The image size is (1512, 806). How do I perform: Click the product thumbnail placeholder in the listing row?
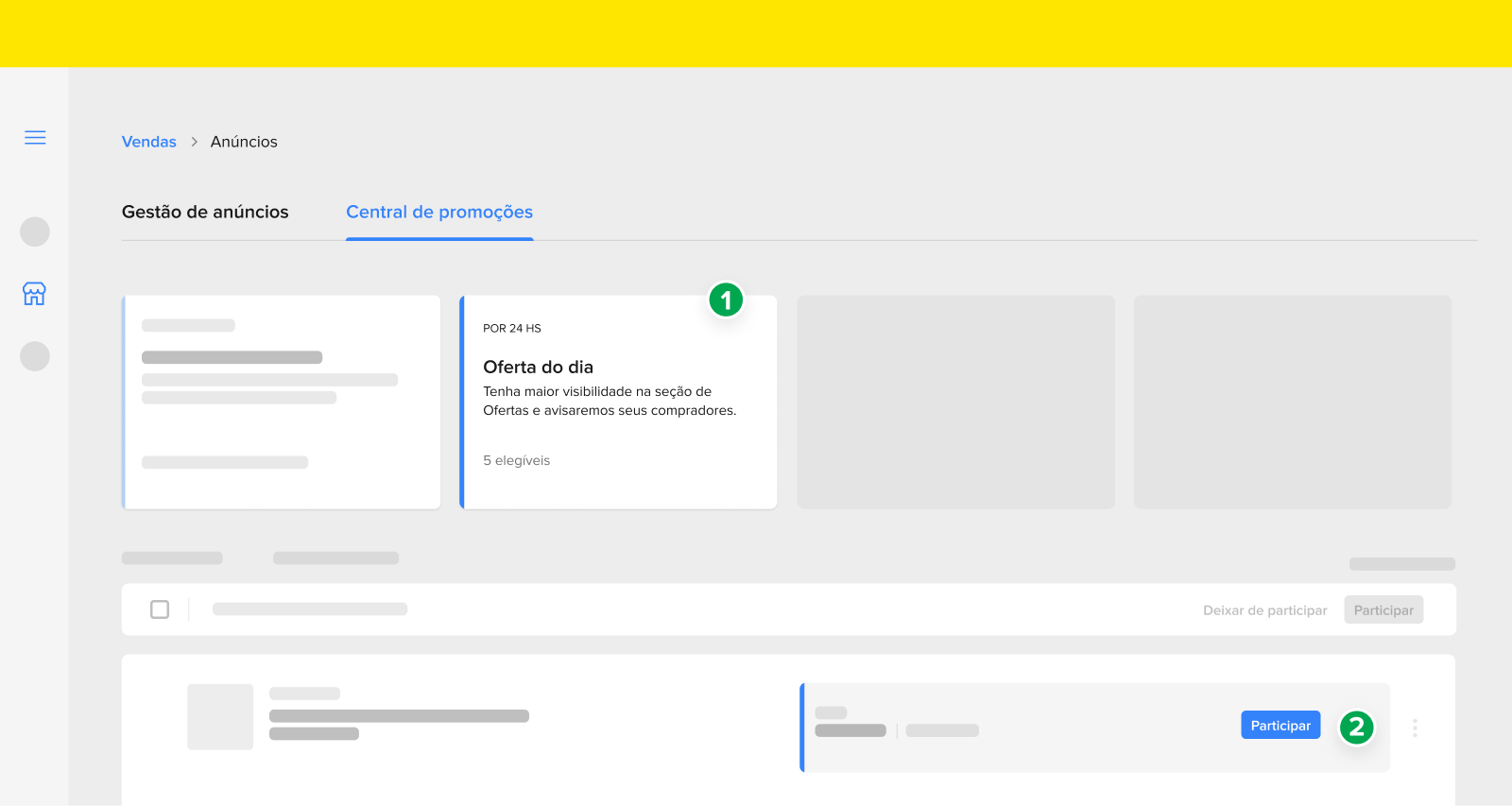pos(220,717)
